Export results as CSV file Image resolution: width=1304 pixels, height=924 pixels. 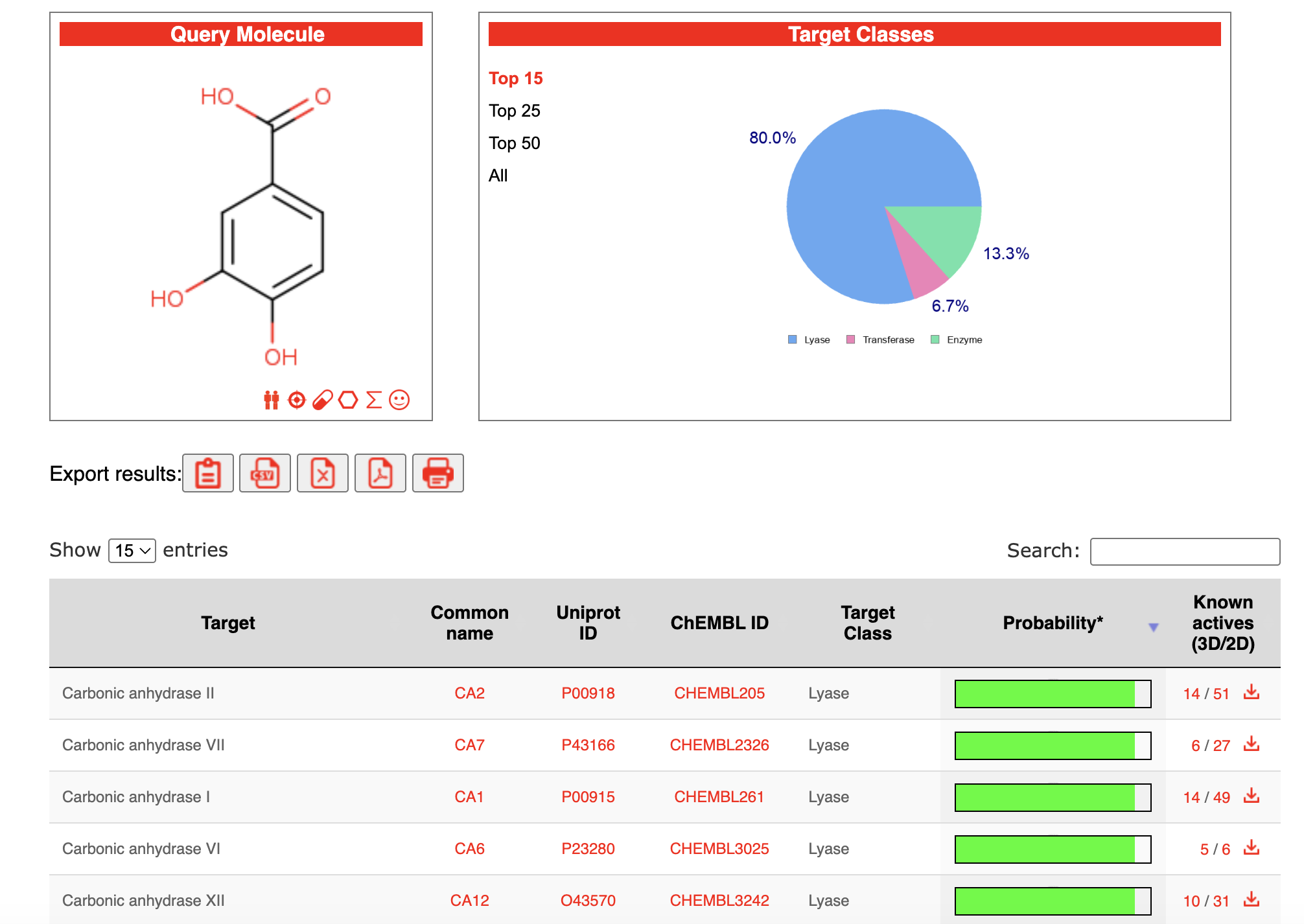coord(264,474)
